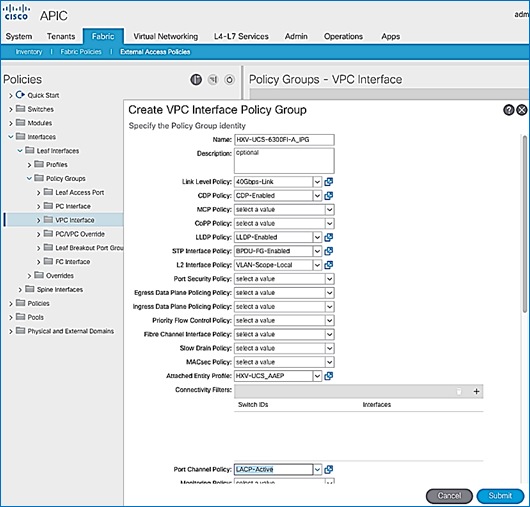The image size is (530, 507).
Task: Click the Switches folder icon
Action: click(21, 109)
